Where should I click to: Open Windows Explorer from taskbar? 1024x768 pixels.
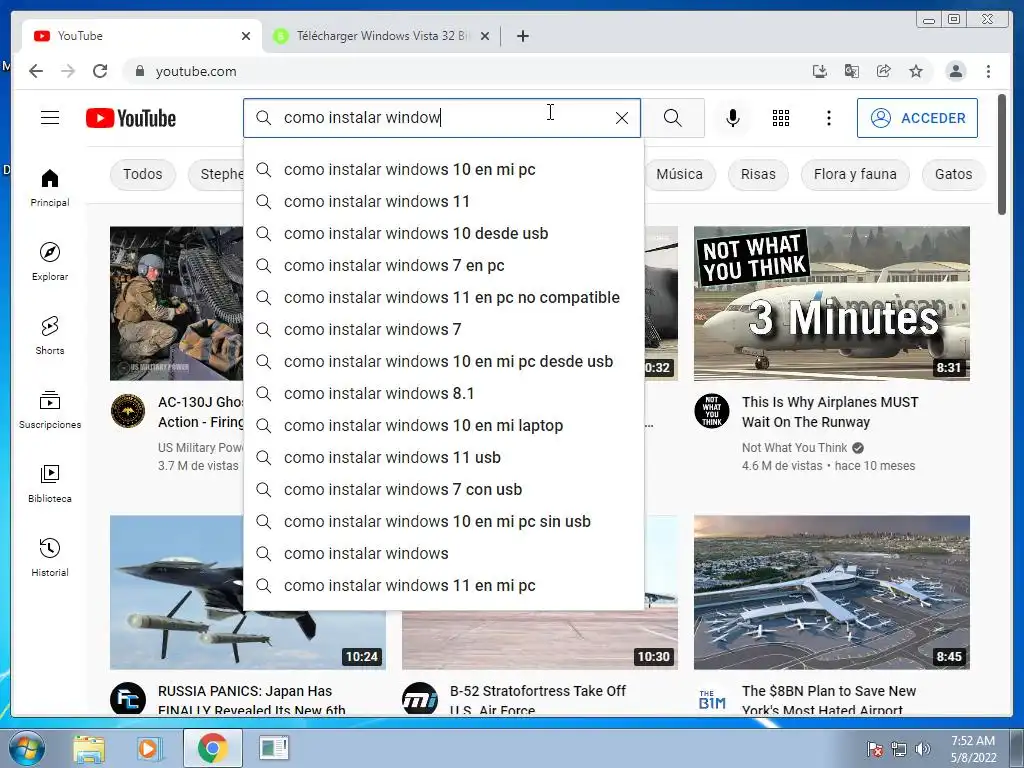tap(89, 748)
